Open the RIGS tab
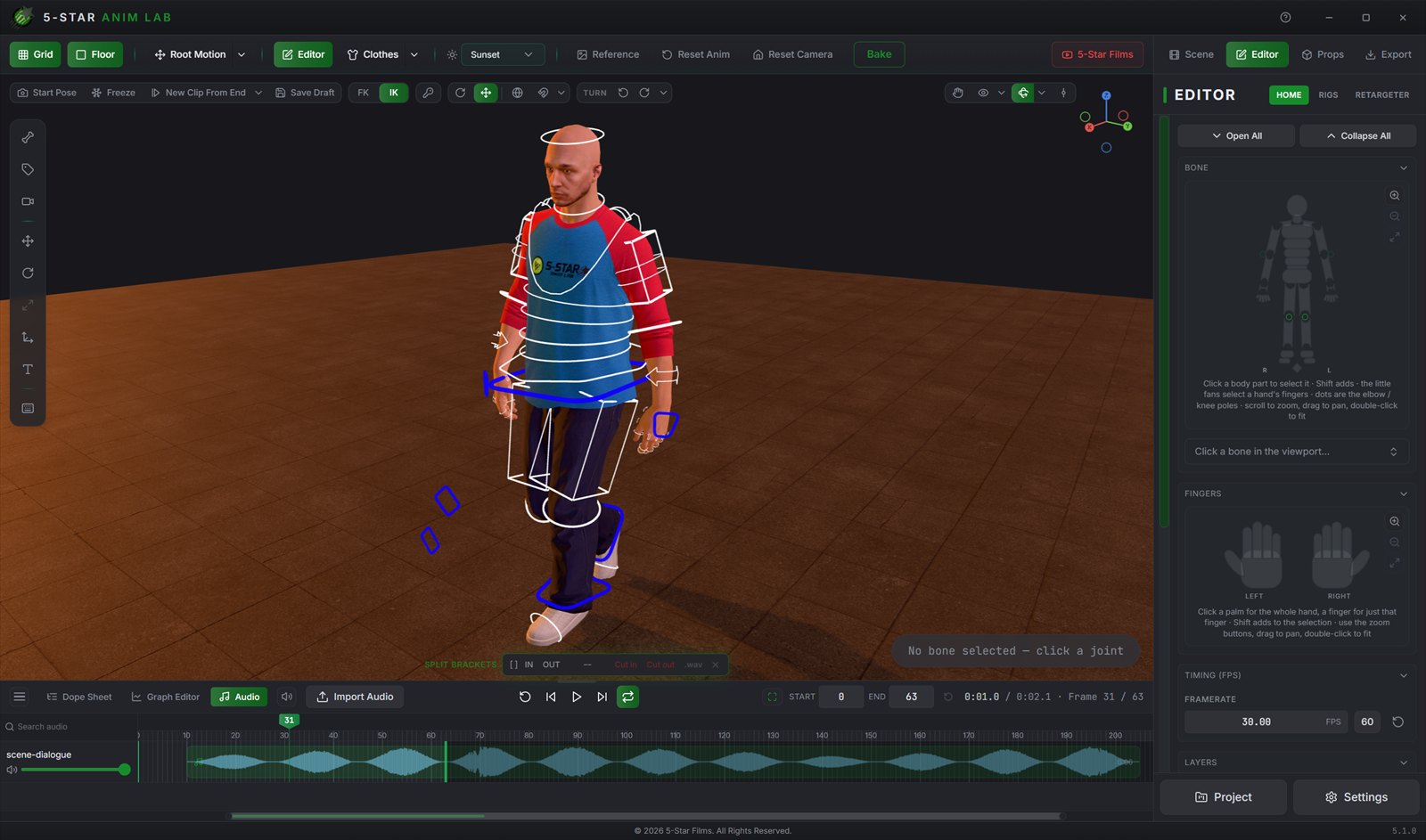The image size is (1426, 840). (1328, 94)
